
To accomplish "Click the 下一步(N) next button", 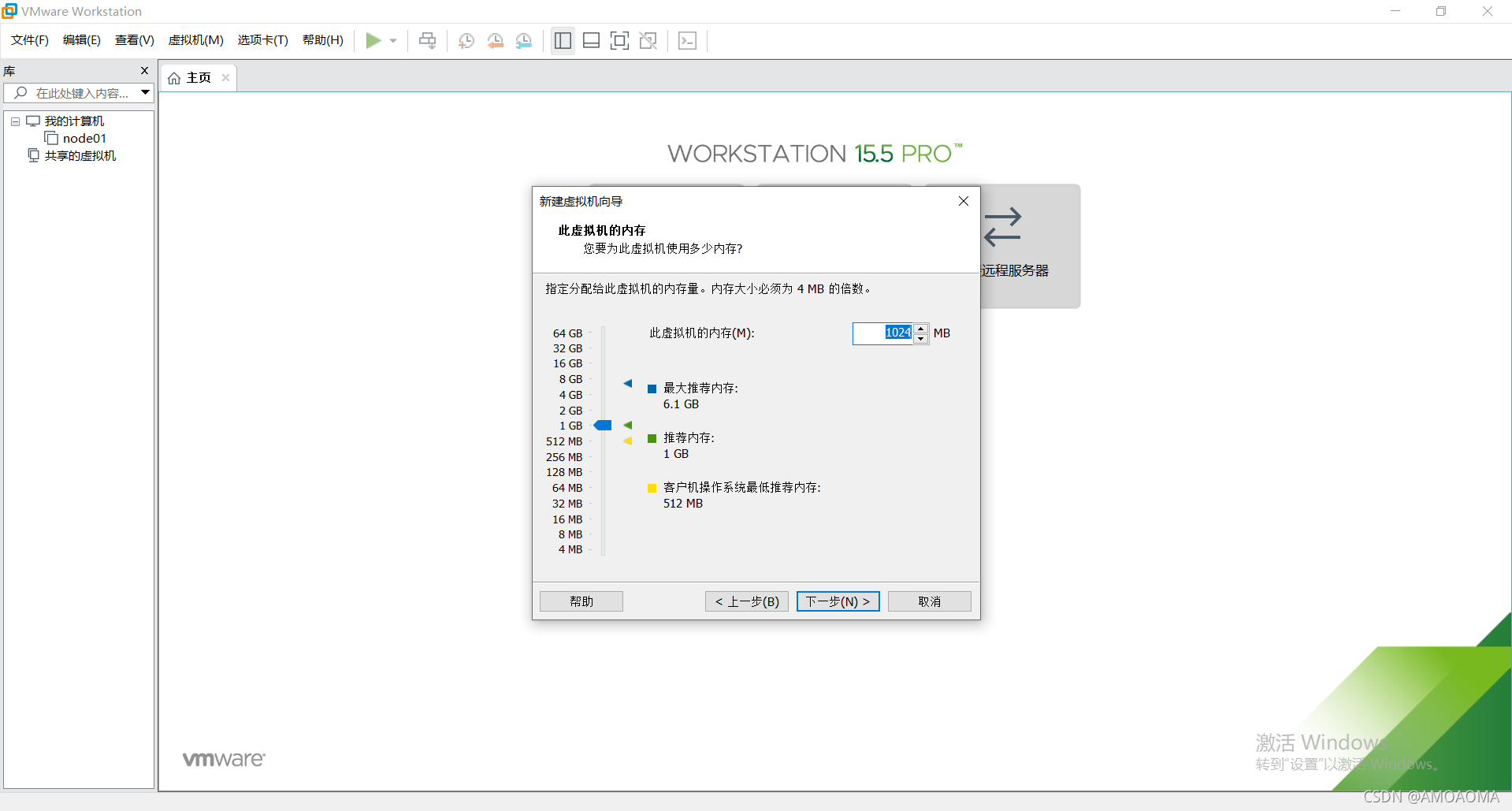I will point(838,601).
